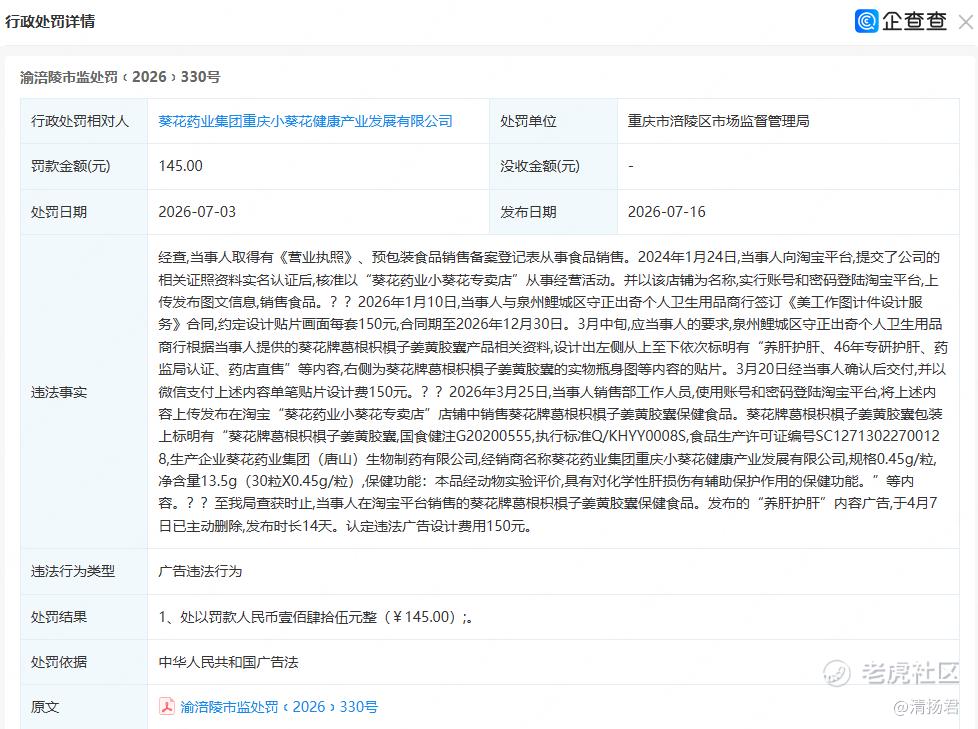Image resolution: width=978 pixels, height=729 pixels.
Task: Open the company link 葵花药业集团重庆小葵花健康产业发展有限公司
Action: click(305, 121)
